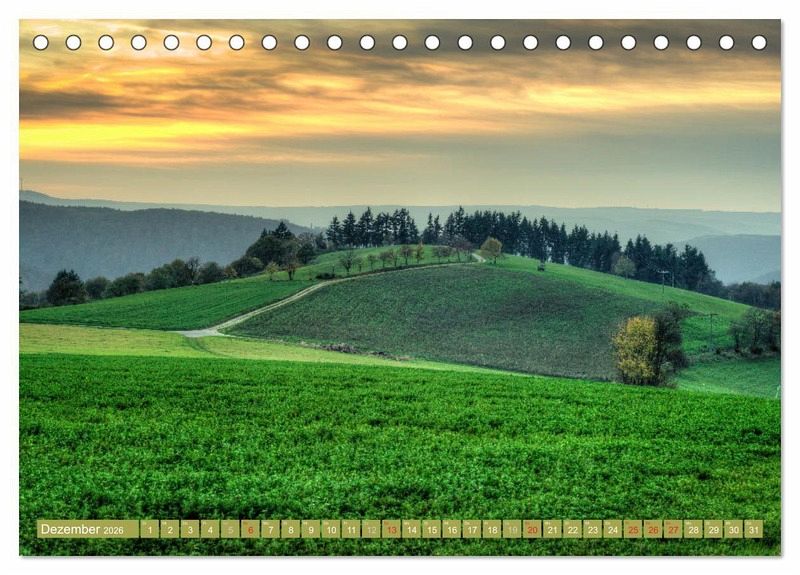This screenshot has width=800, height=575.
Task: Click the faded day 12 cell
Action: pos(371,529)
